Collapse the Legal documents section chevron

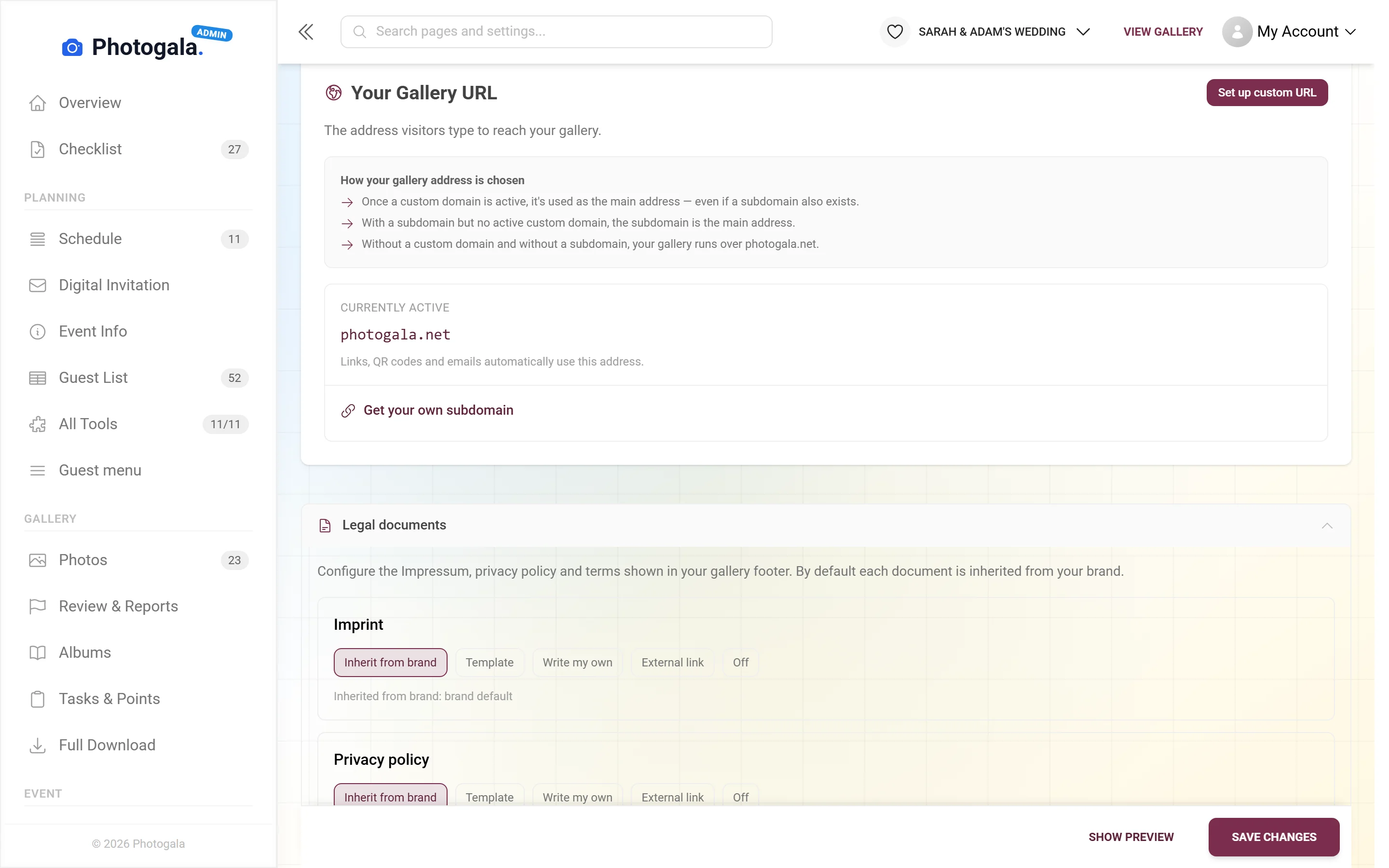[x=1327, y=525]
